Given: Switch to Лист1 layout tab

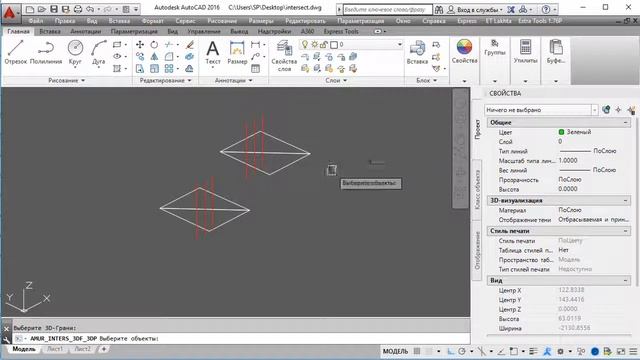Looking at the screenshot, I should 55,349.
